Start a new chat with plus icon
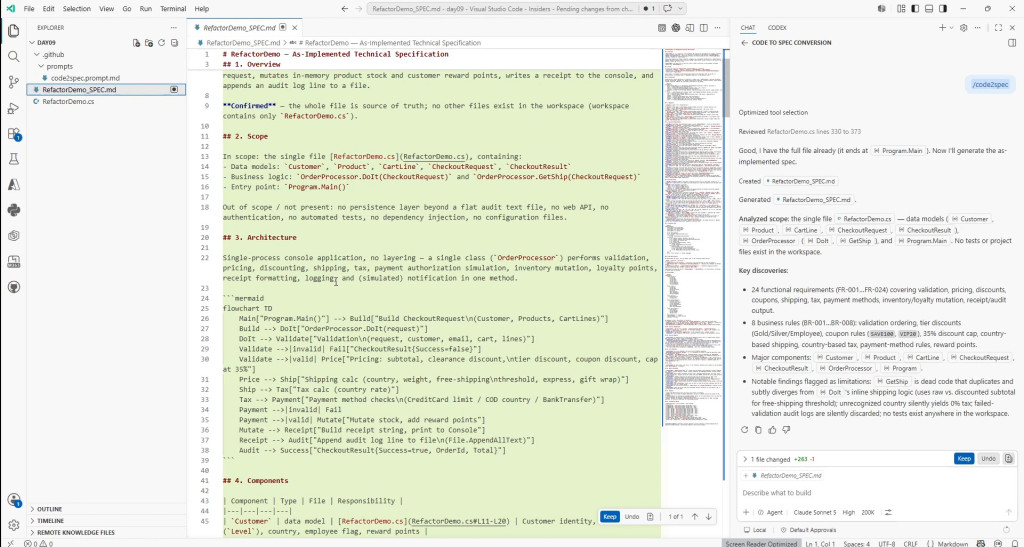The image size is (1024, 547). tap(942, 27)
